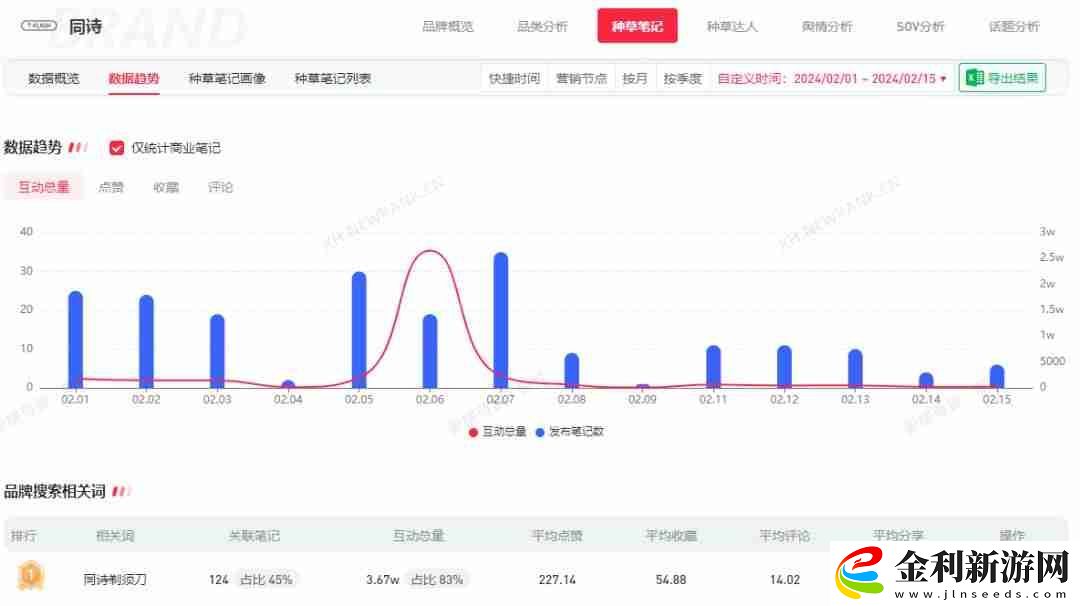Toggle the blue 发布笔记数 legend marker
Image resolution: width=1080 pixels, height=606 pixels.
(x=540, y=432)
